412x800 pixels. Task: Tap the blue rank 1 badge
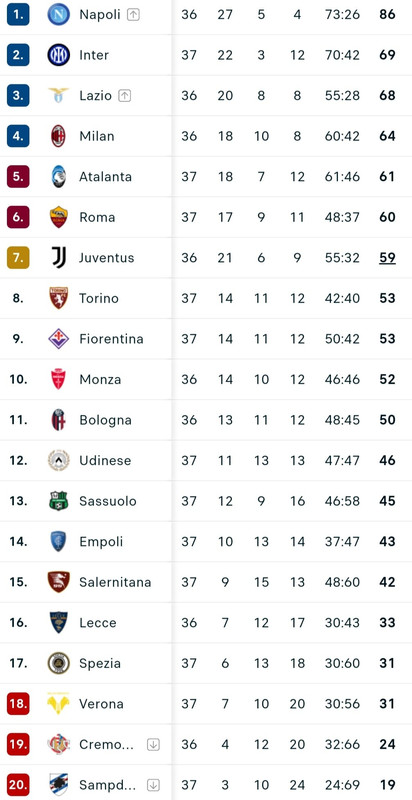pos(18,14)
